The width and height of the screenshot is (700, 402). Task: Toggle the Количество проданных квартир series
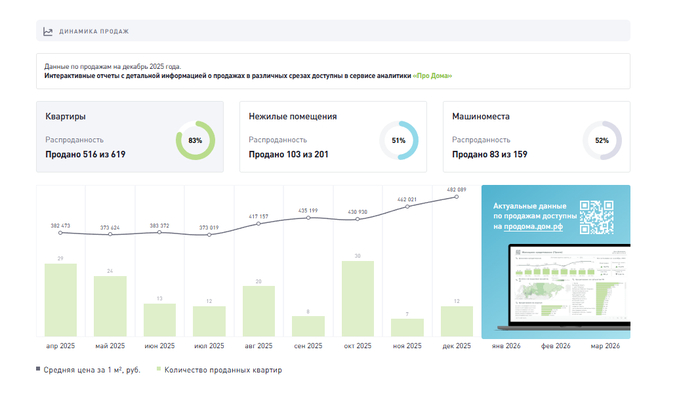(x=222, y=370)
